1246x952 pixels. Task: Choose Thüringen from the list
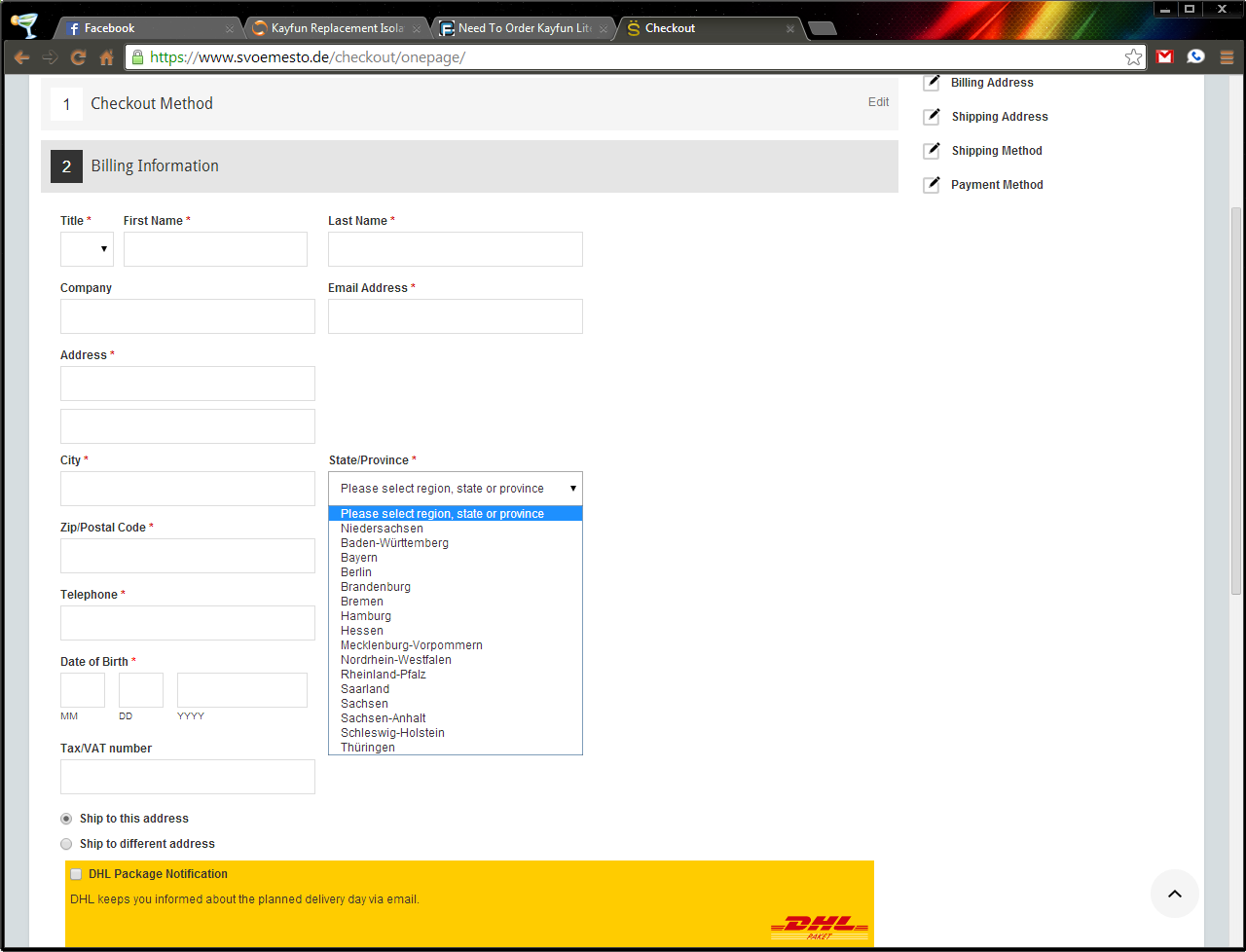[456, 748]
